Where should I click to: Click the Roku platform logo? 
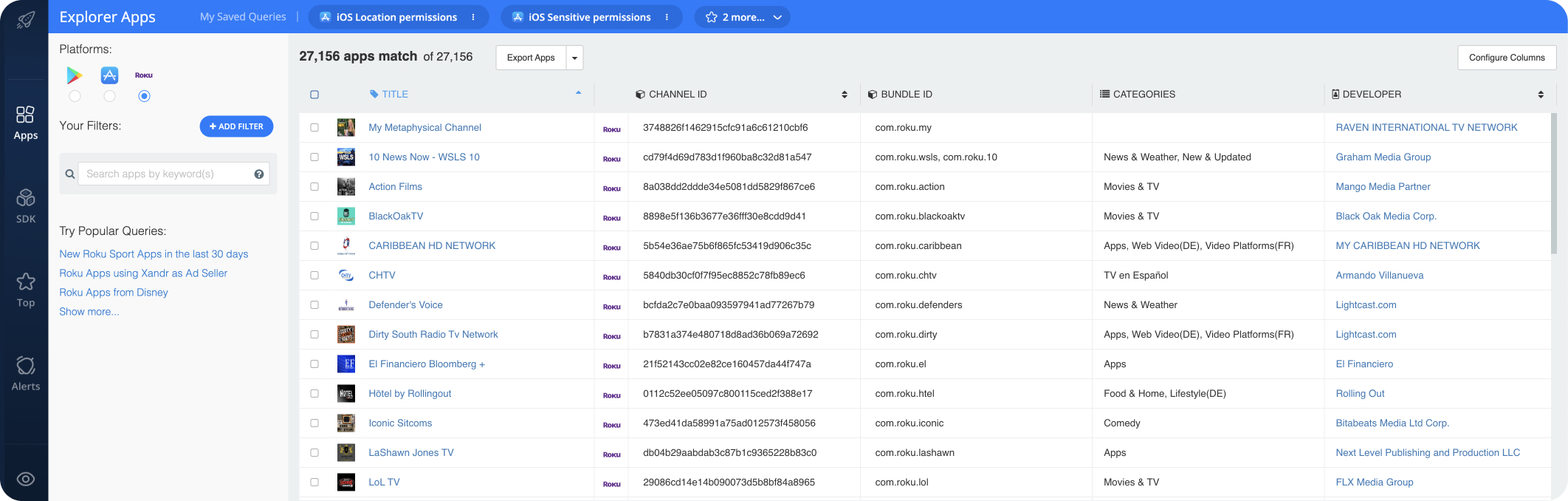[144, 75]
